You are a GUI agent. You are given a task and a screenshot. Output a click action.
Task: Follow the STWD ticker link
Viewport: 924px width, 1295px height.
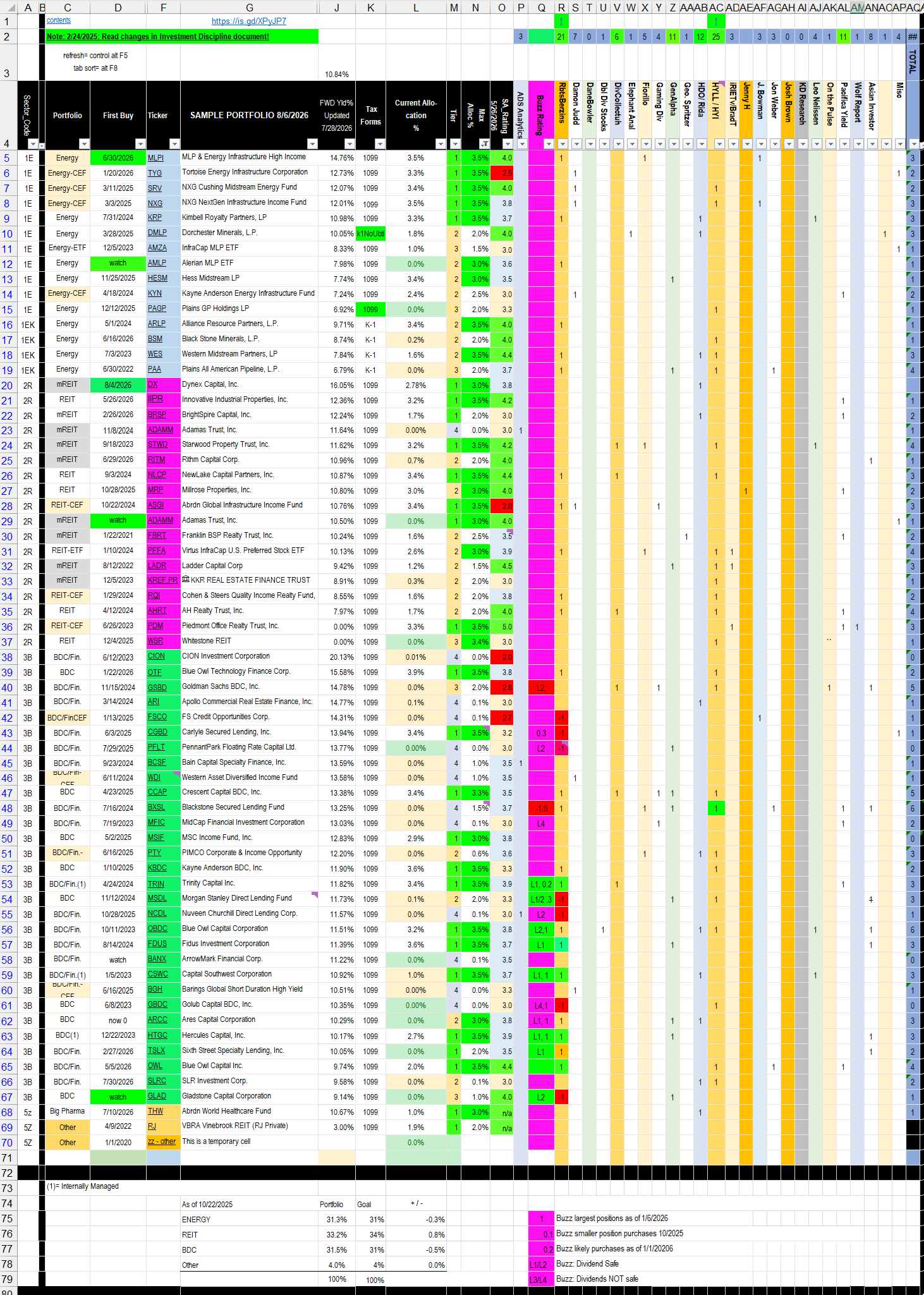pyautogui.click(x=157, y=445)
